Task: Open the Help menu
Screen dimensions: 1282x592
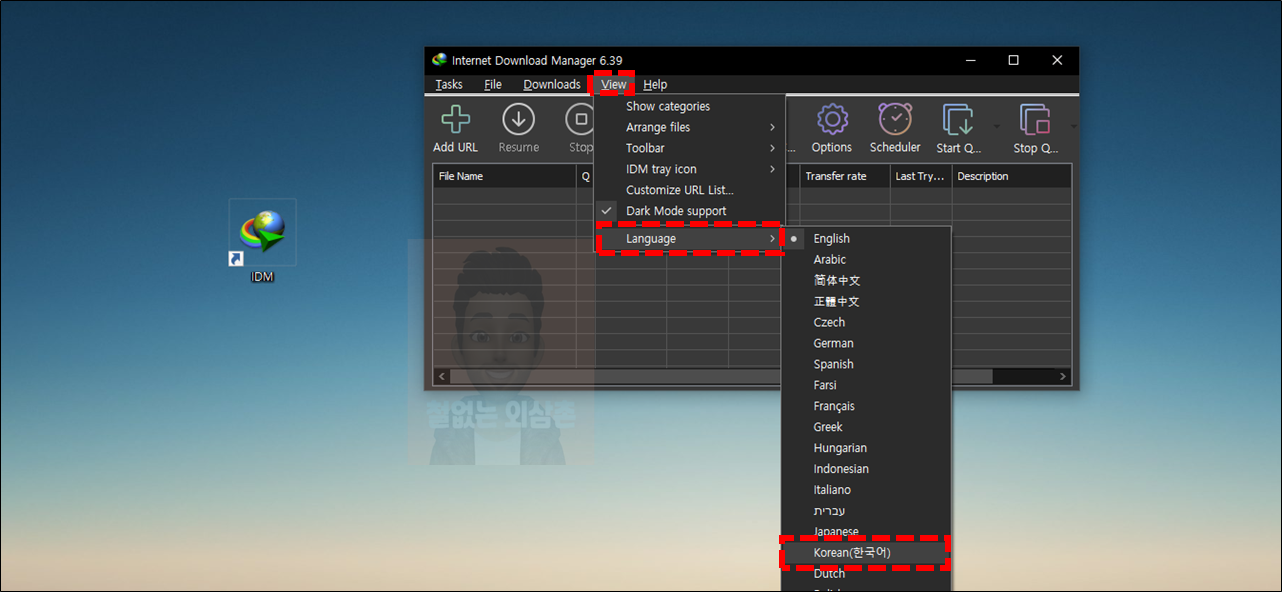Action: tap(655, 85)
